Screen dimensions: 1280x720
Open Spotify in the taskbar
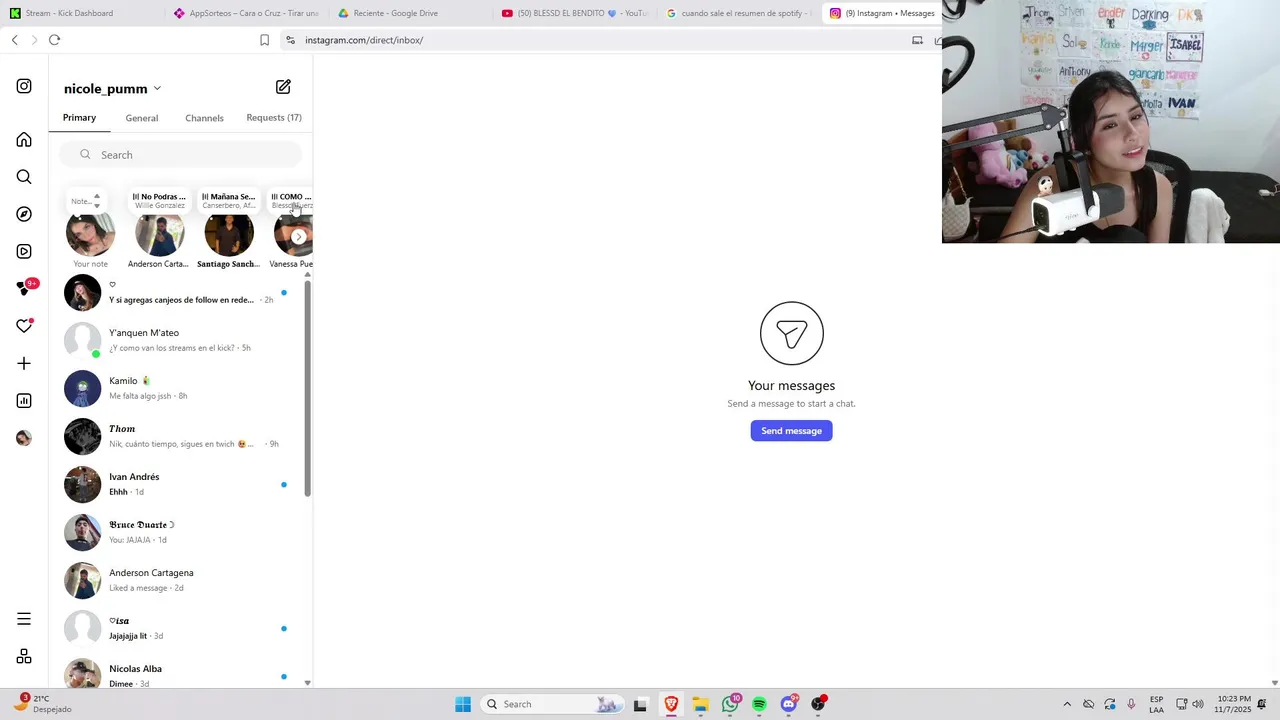pos(759,704)
